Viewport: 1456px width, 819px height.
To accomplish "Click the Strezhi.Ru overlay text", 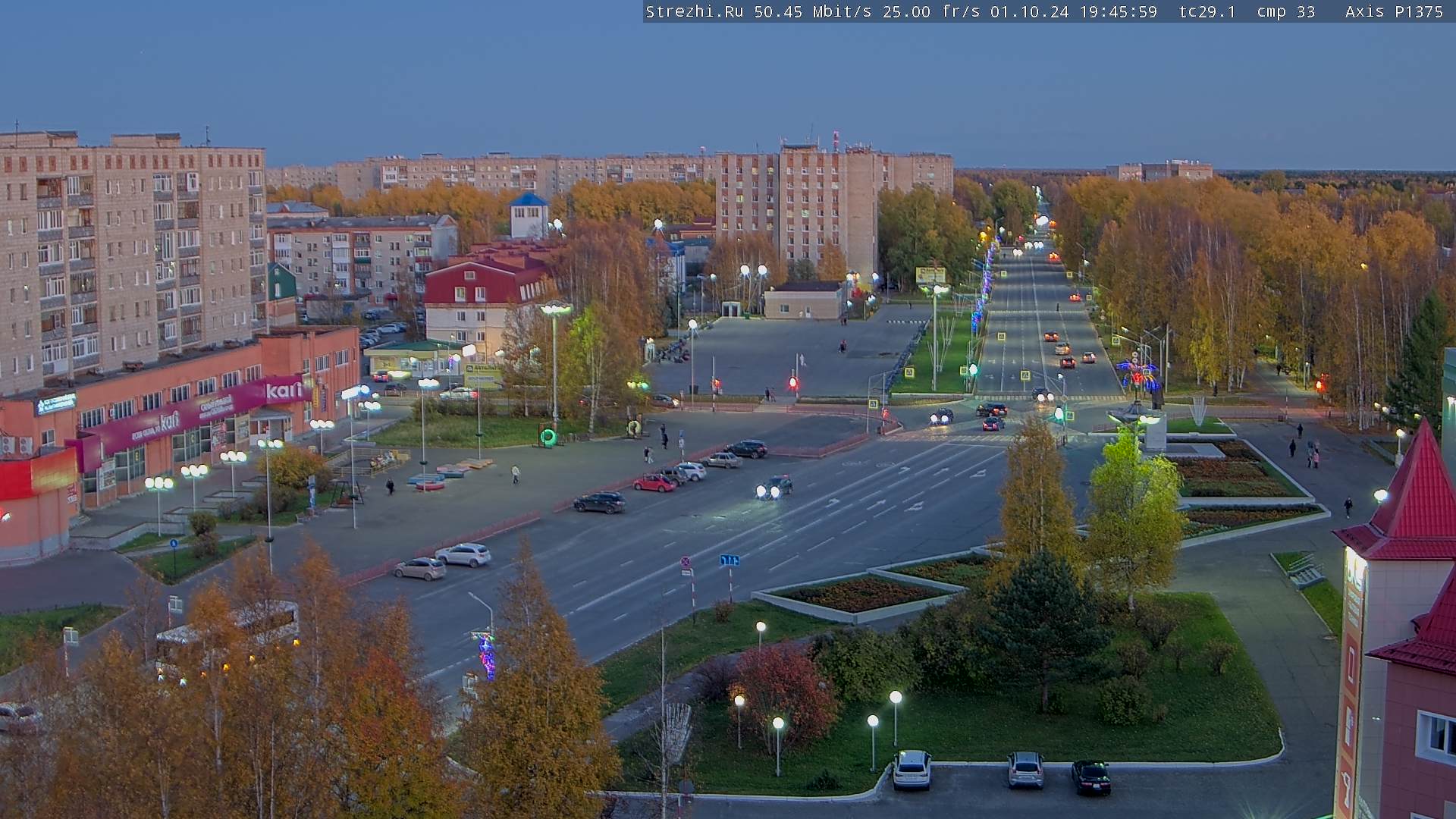I will [695, 12].
